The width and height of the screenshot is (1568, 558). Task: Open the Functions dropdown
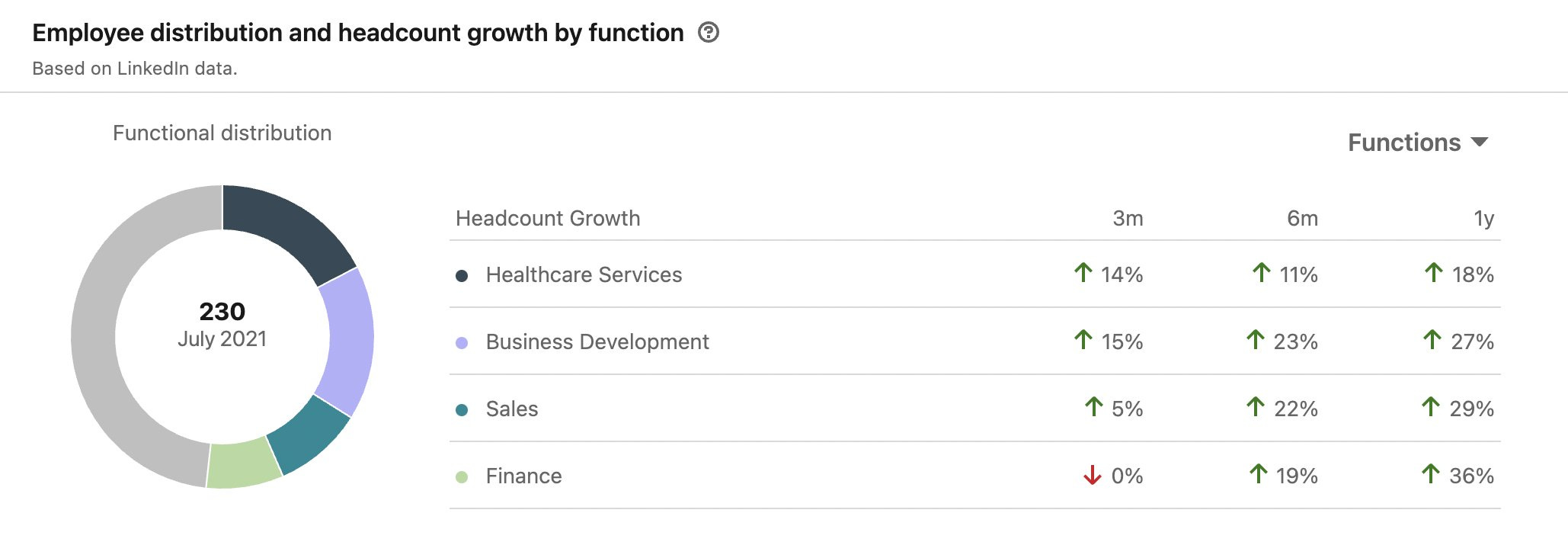tap(1404, 143)
